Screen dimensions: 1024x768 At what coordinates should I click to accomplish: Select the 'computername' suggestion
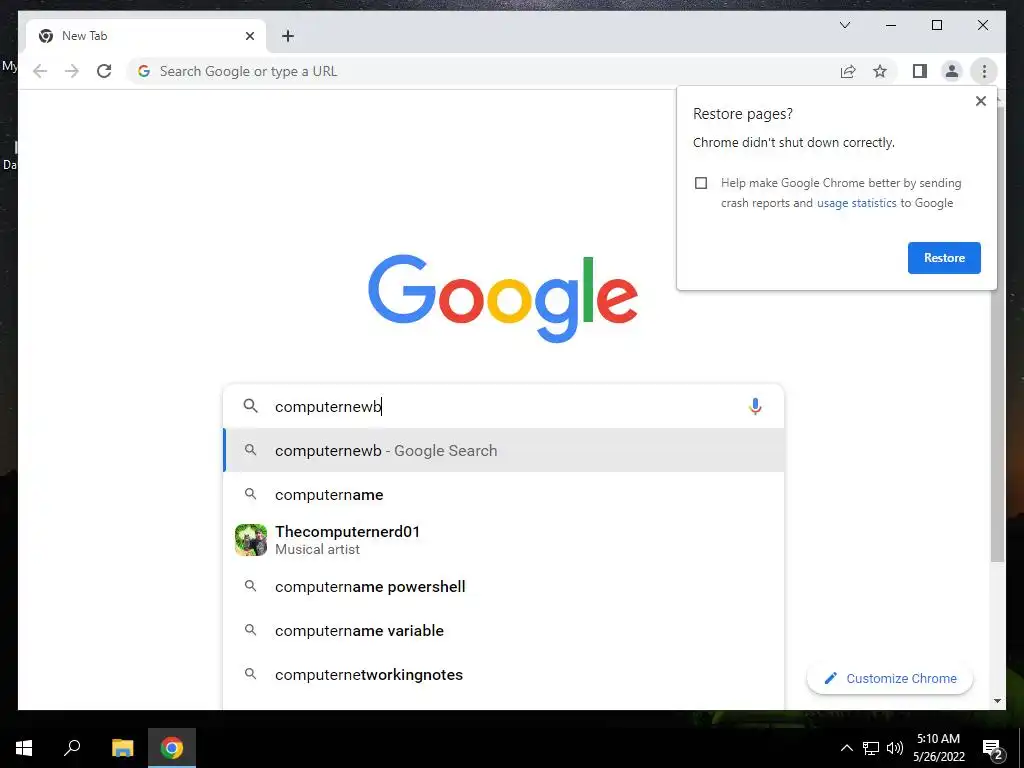click(x=503, y=495)
